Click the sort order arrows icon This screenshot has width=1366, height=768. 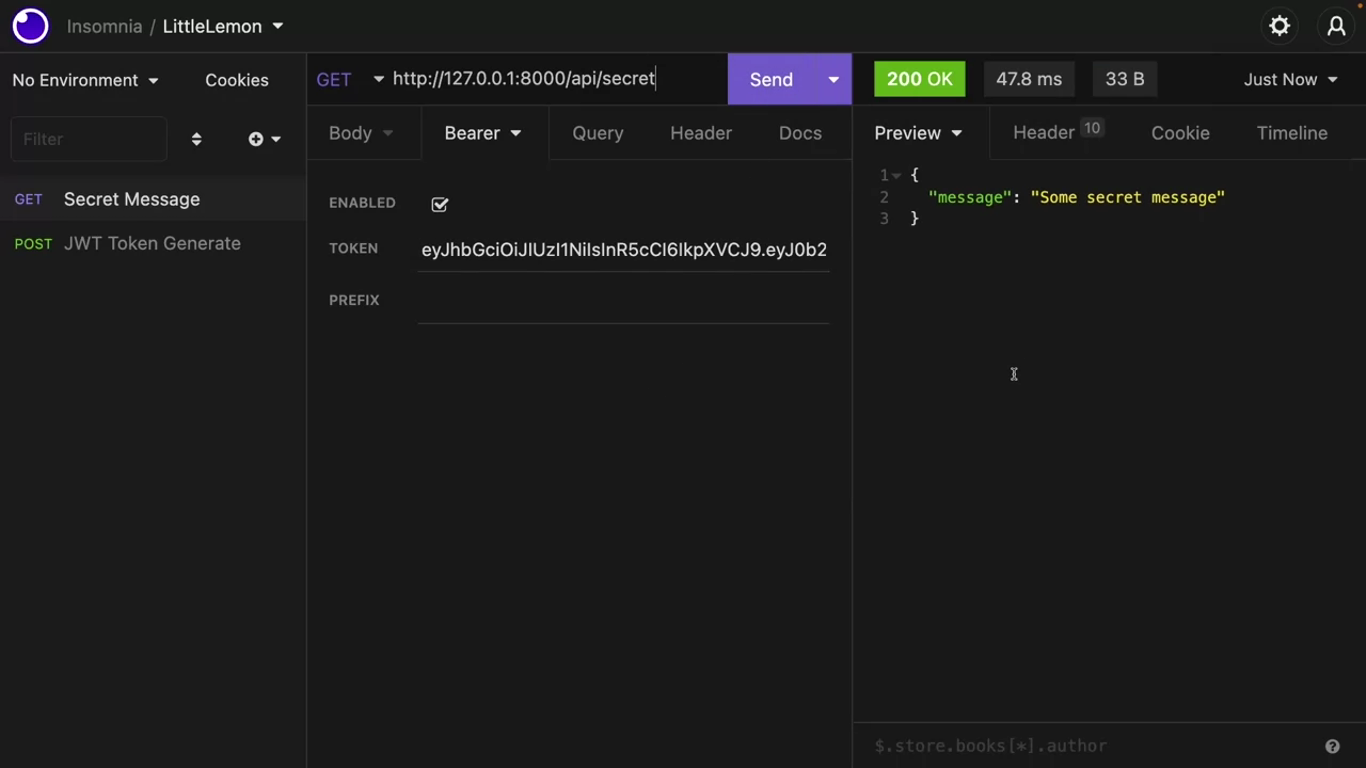point(196,139)
